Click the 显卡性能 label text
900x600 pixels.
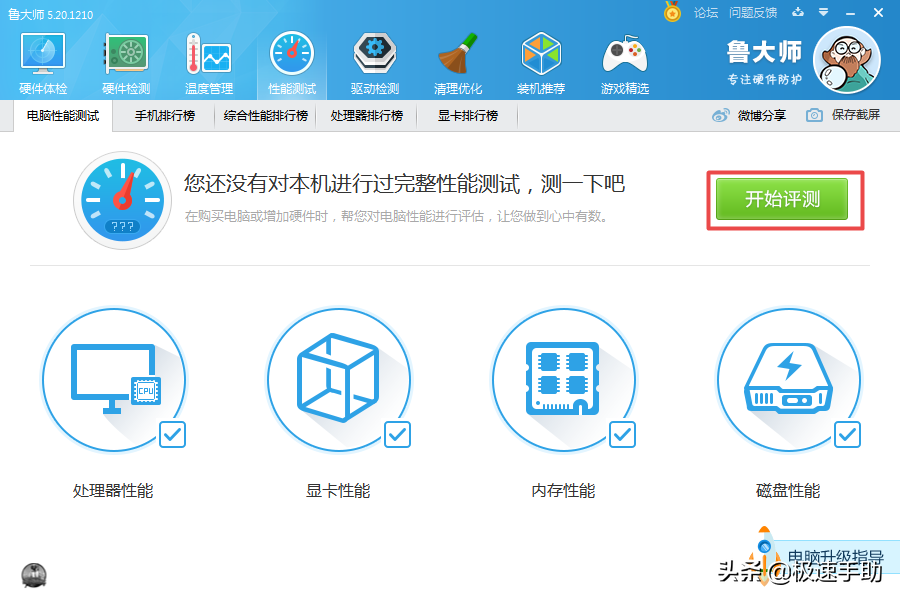(338, 491)
